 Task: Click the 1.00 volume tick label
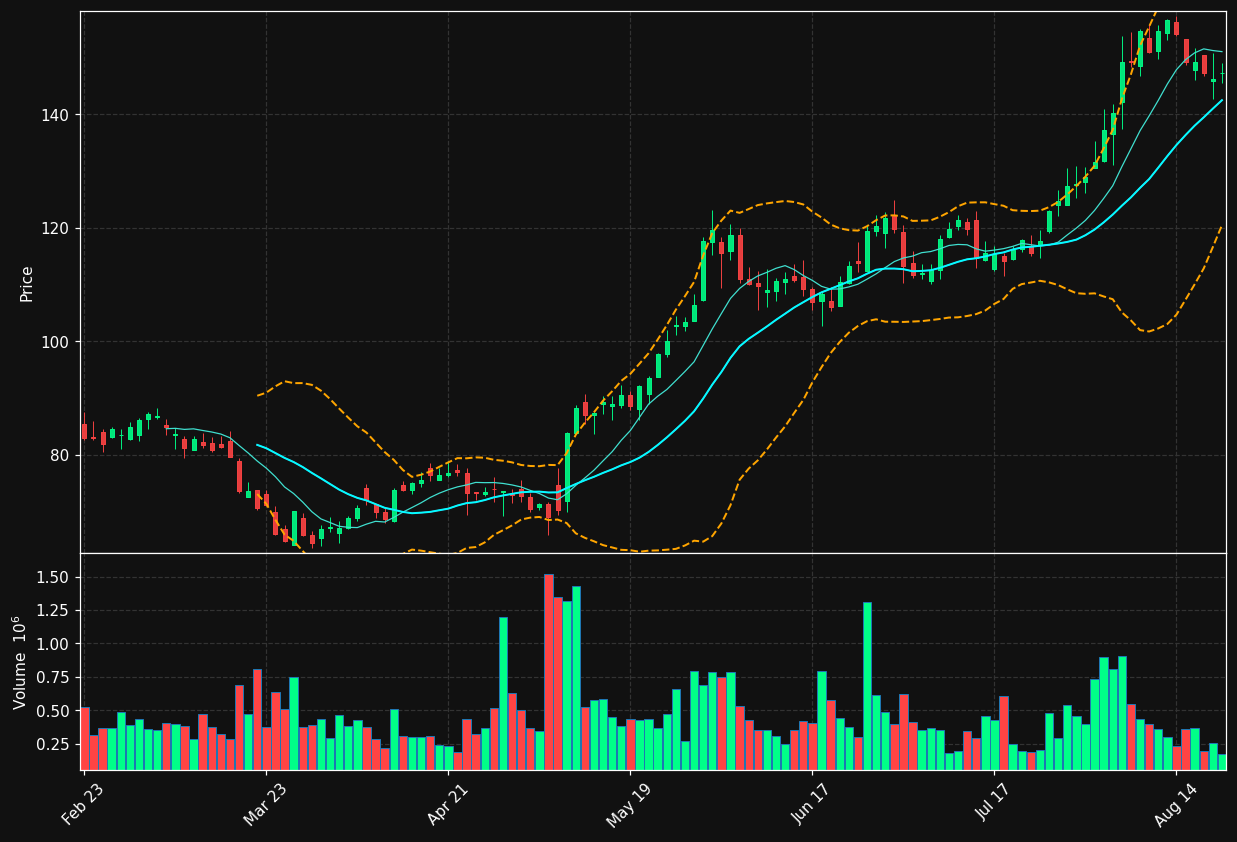[x=55, y=644]
